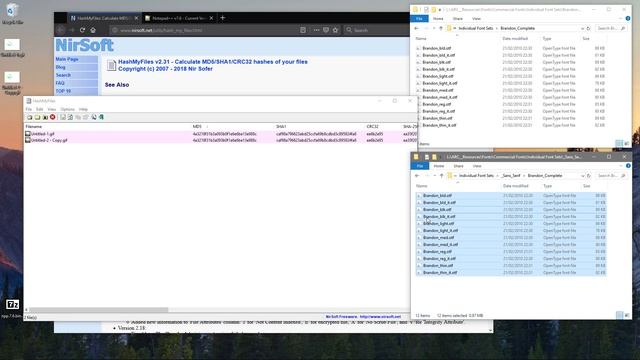Screen dimensions: 640x360
Task: Select Brandon_bld.otf in upper Explorer window
Action: pyautogui.click(x=436, y=48)
